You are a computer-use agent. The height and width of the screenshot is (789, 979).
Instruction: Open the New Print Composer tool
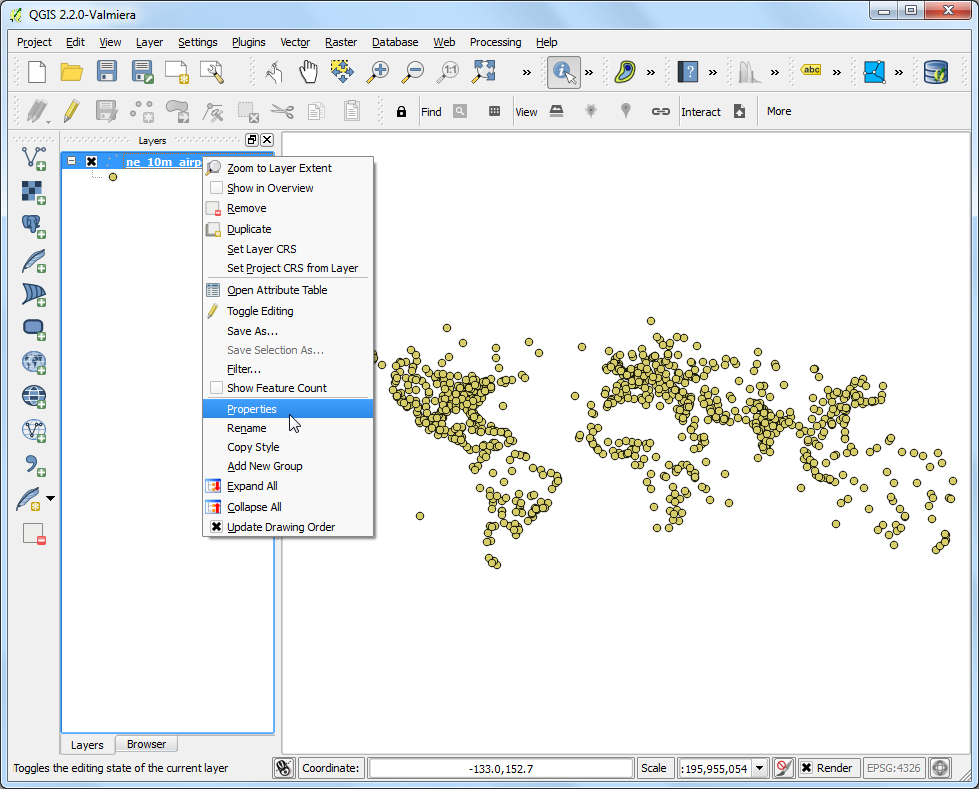[177, 72]
